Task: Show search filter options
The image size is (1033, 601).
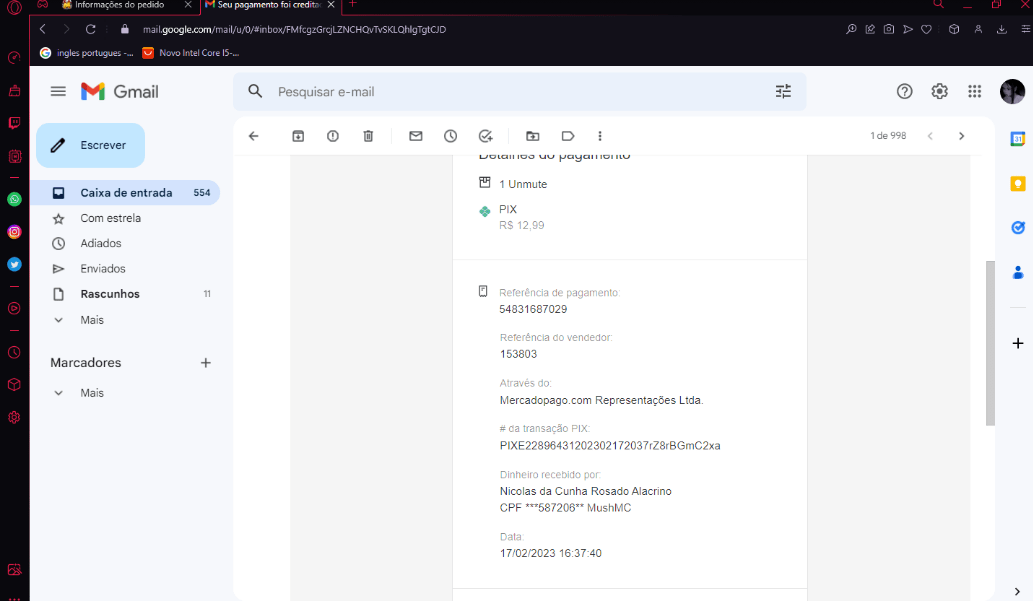Action: point(783,92)
